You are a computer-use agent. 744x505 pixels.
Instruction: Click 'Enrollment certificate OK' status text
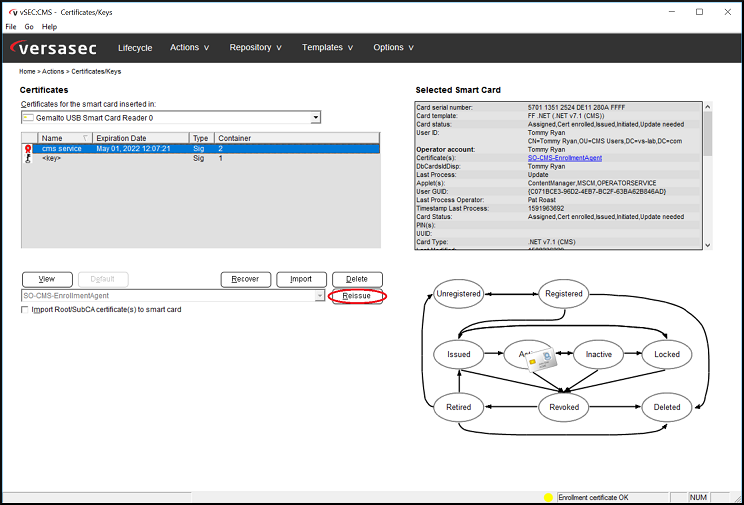pos(593,497)
